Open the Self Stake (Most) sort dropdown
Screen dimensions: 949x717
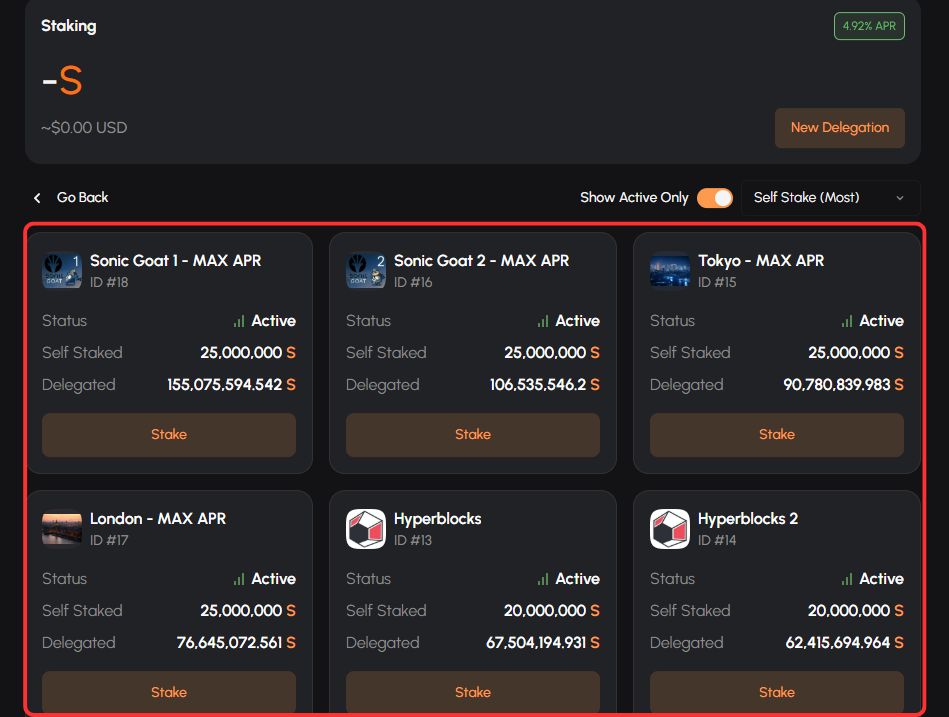(830, 198)
